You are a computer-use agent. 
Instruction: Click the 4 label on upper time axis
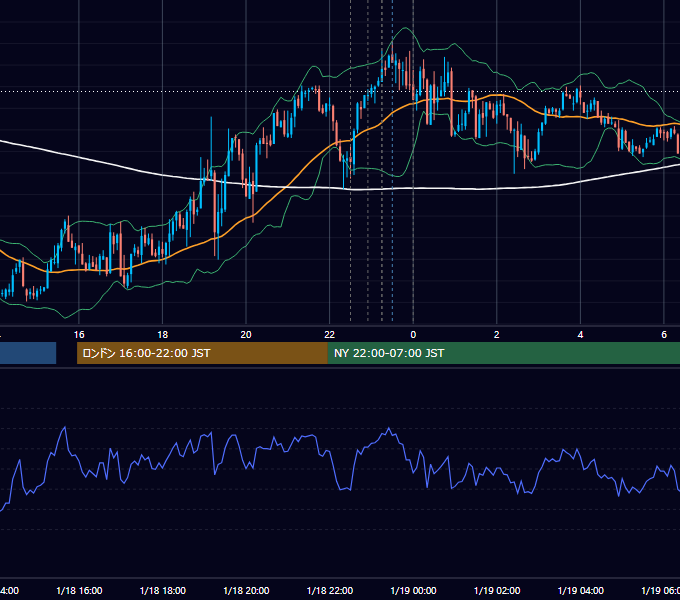580,335
